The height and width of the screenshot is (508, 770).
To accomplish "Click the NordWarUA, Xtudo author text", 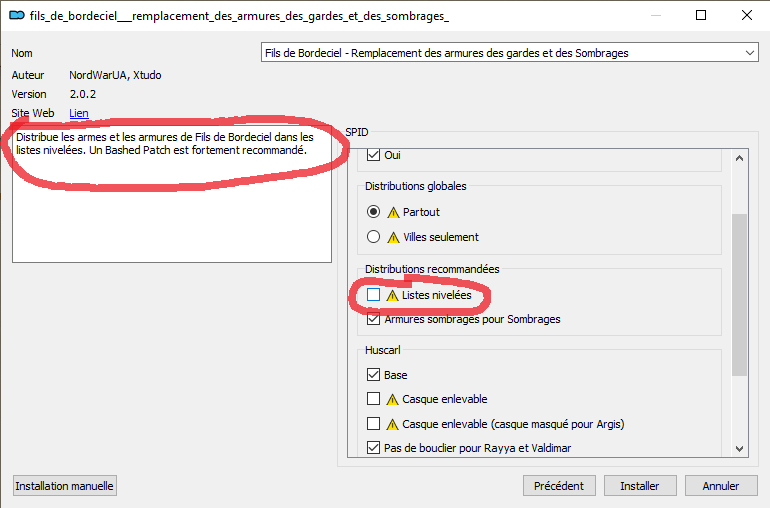I will [x=115, y=75].
